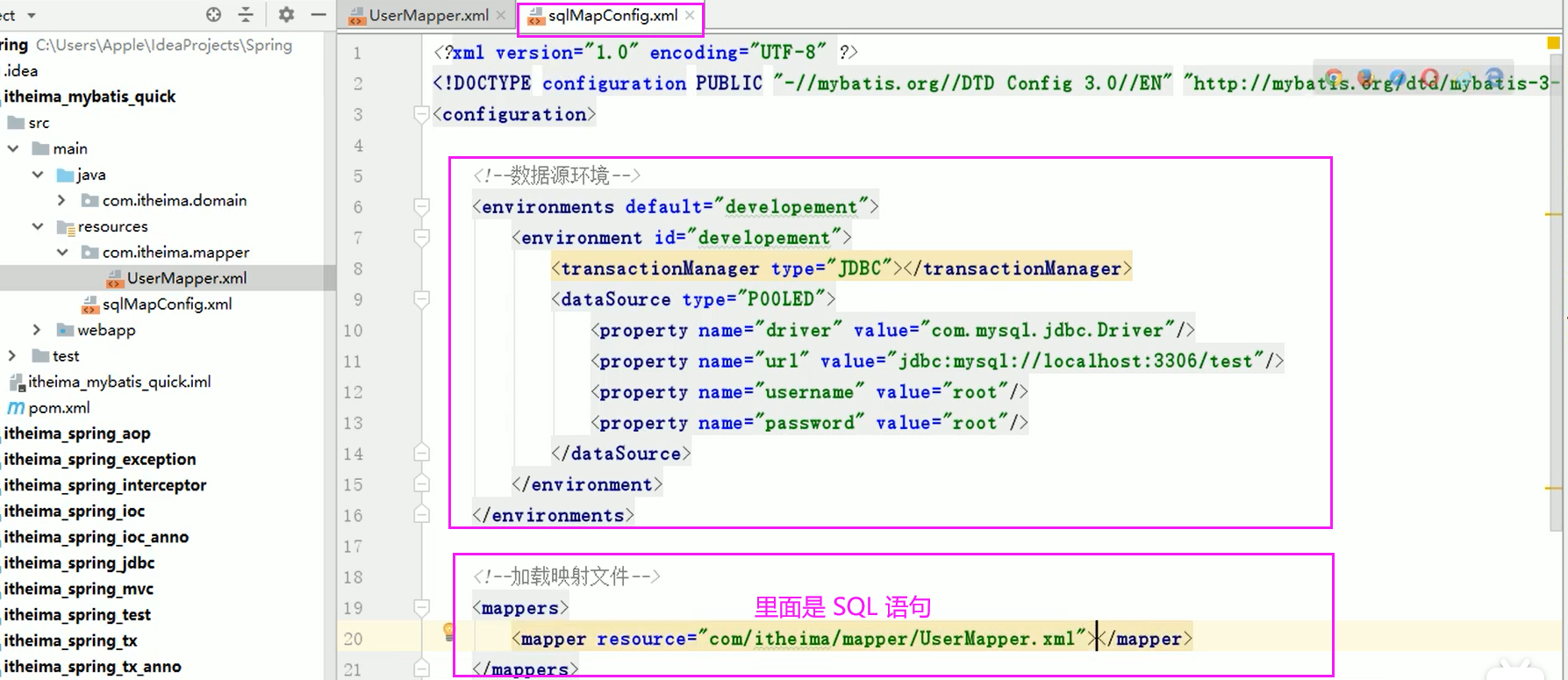Viewport: 1568px width, 680px height.
Task: Click the com.mysql.jdbc.Driver value on line 10
Action: pos(1047,331)
